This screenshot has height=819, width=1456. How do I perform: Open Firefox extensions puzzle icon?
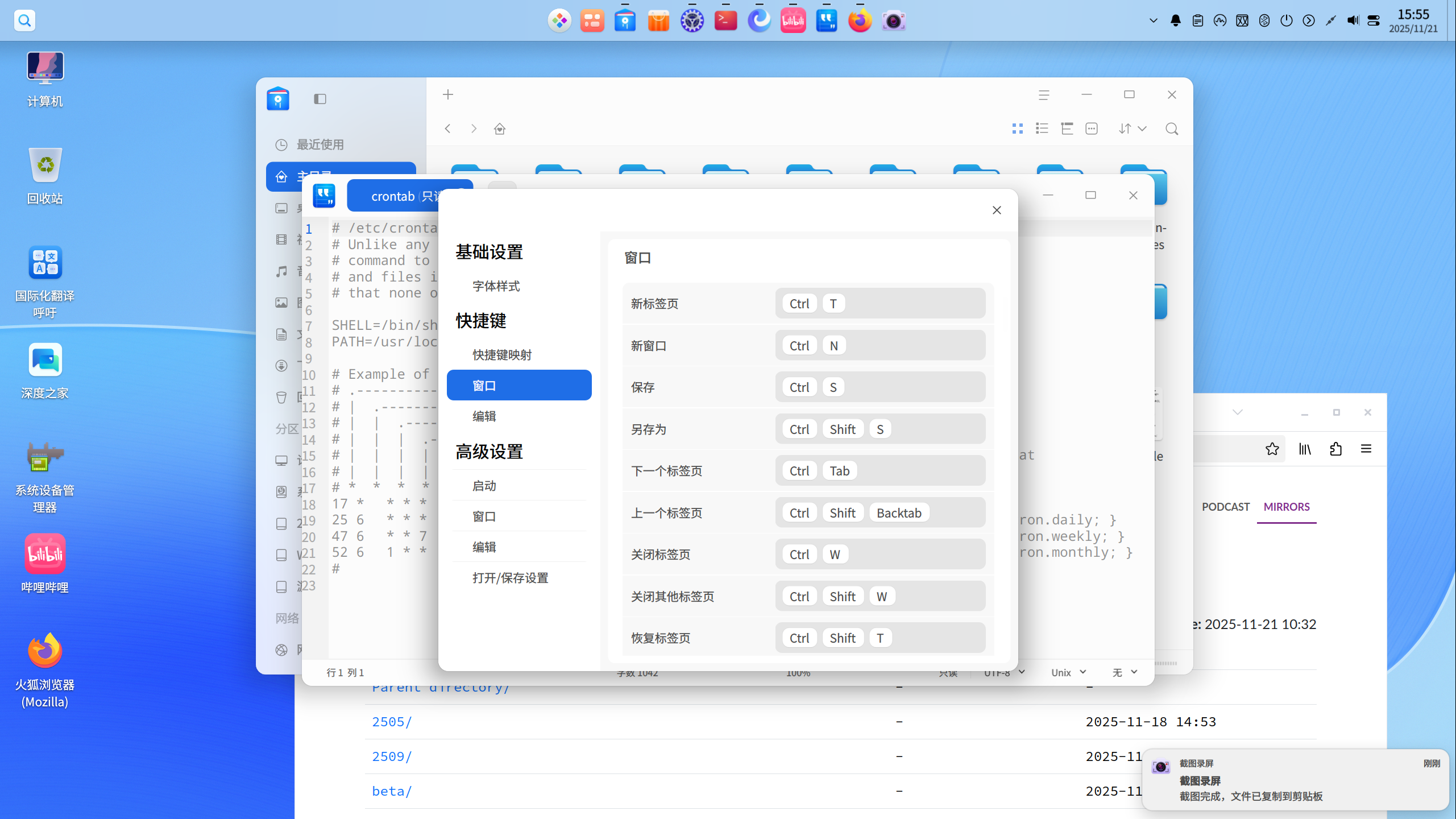(1336, 449)
